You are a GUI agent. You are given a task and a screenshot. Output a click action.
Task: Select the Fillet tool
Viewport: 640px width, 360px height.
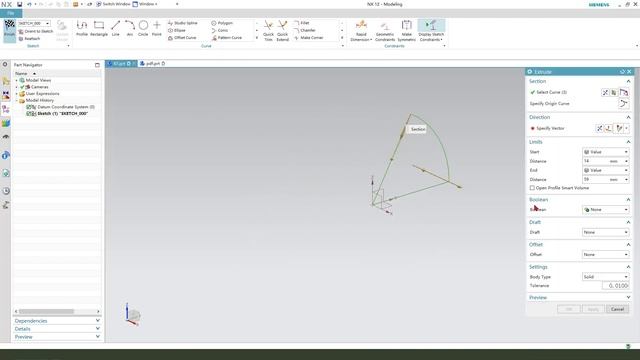coord(302,23)
